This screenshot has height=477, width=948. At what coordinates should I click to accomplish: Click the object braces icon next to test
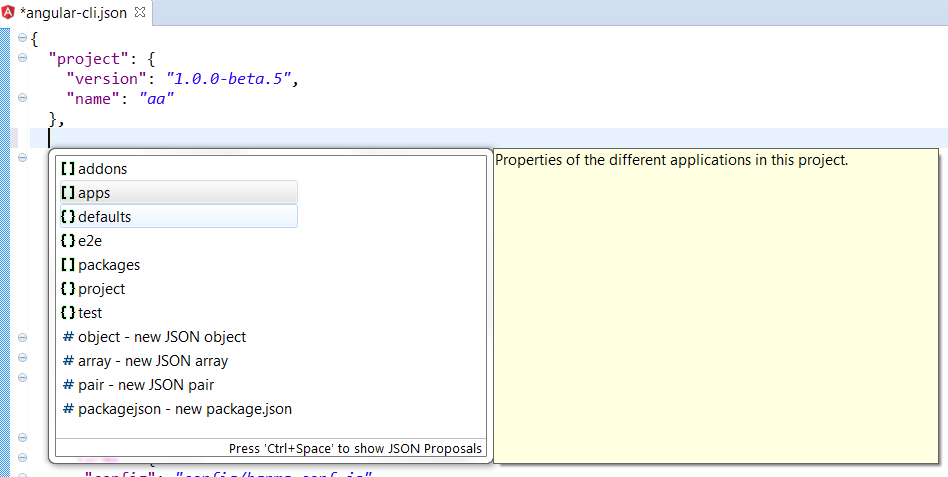[x=68, y=313]
